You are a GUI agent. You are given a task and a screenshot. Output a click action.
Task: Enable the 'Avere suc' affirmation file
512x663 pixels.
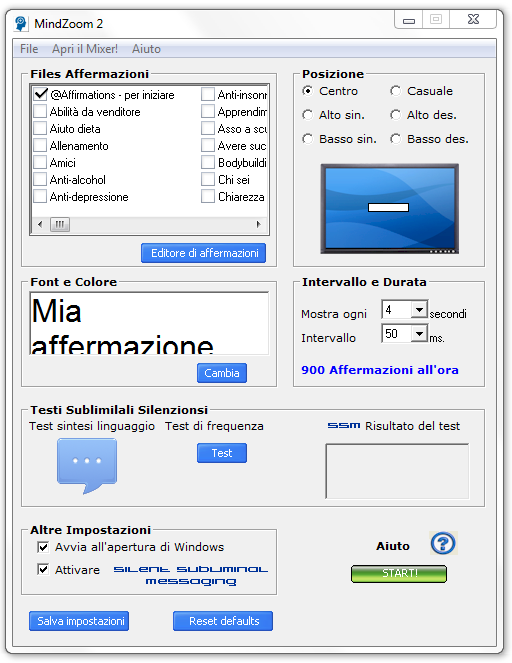[x=208, y=145]
